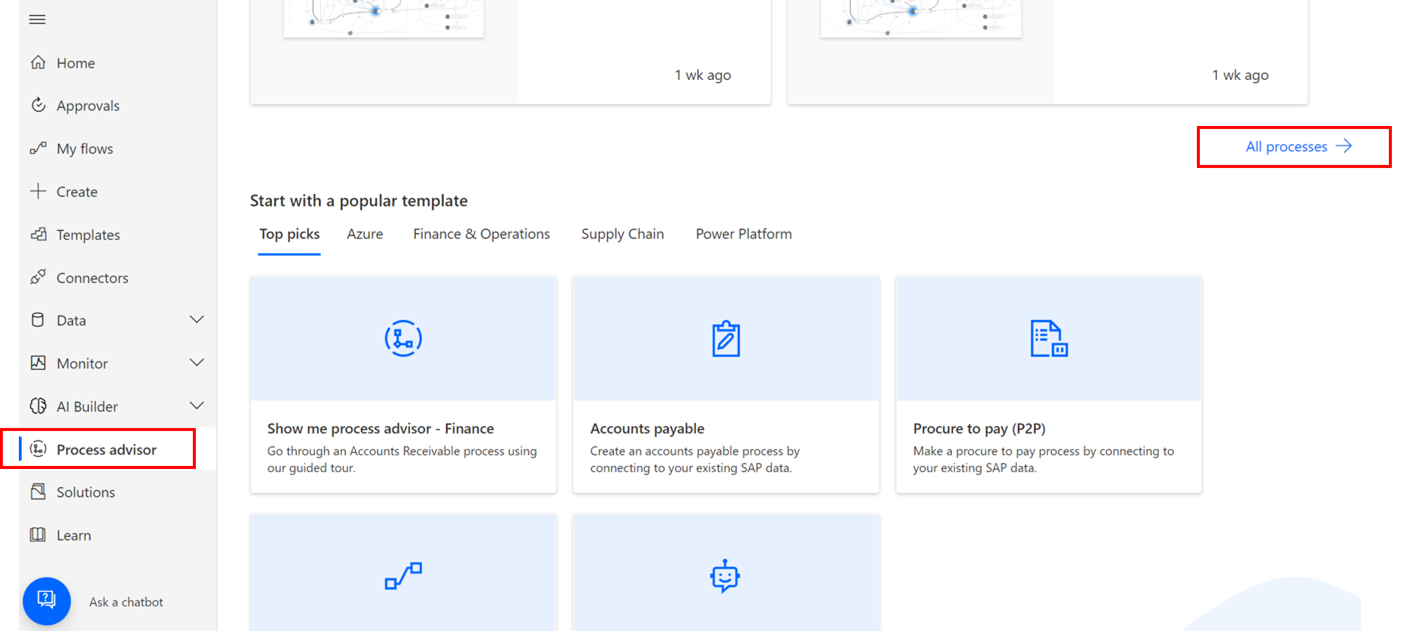Click the Accounts payable template clipboard icon

(725, 338)
